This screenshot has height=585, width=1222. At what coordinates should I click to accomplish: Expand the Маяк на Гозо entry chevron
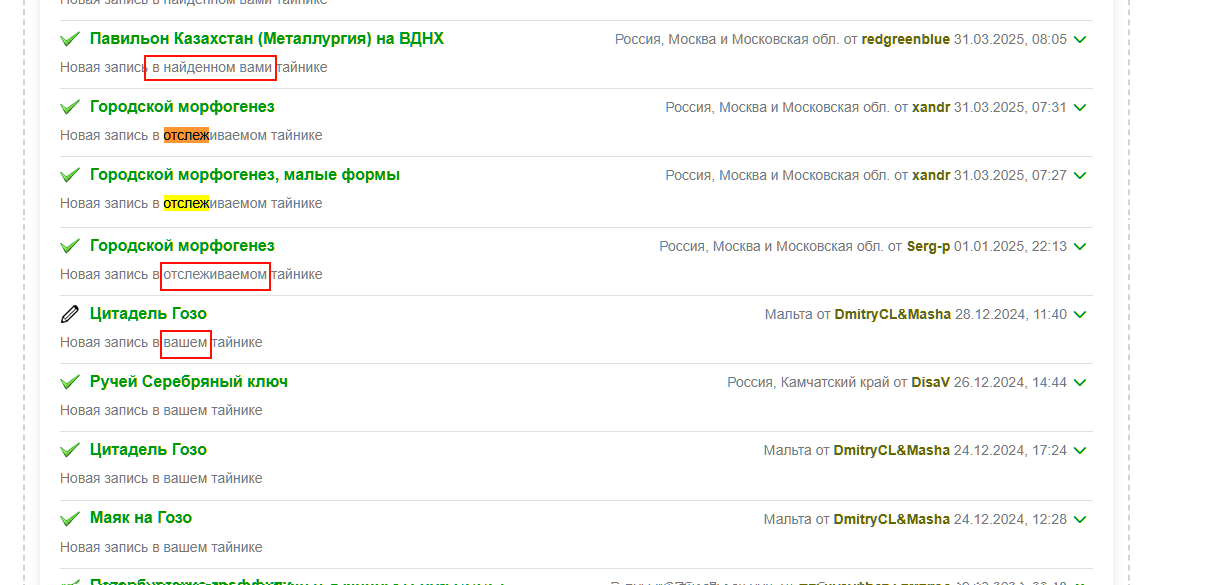1079,519
